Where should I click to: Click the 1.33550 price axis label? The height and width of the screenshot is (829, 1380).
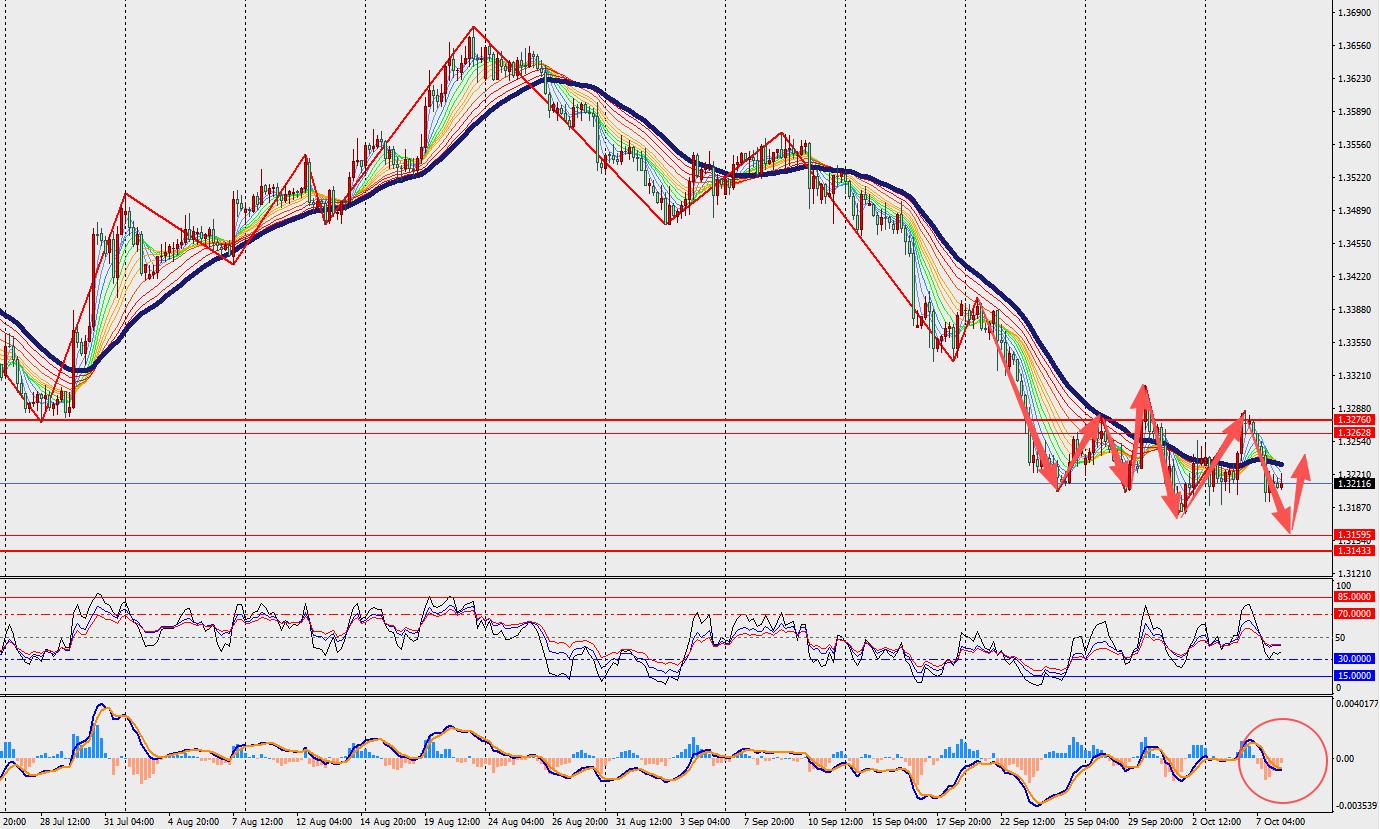1354,343
